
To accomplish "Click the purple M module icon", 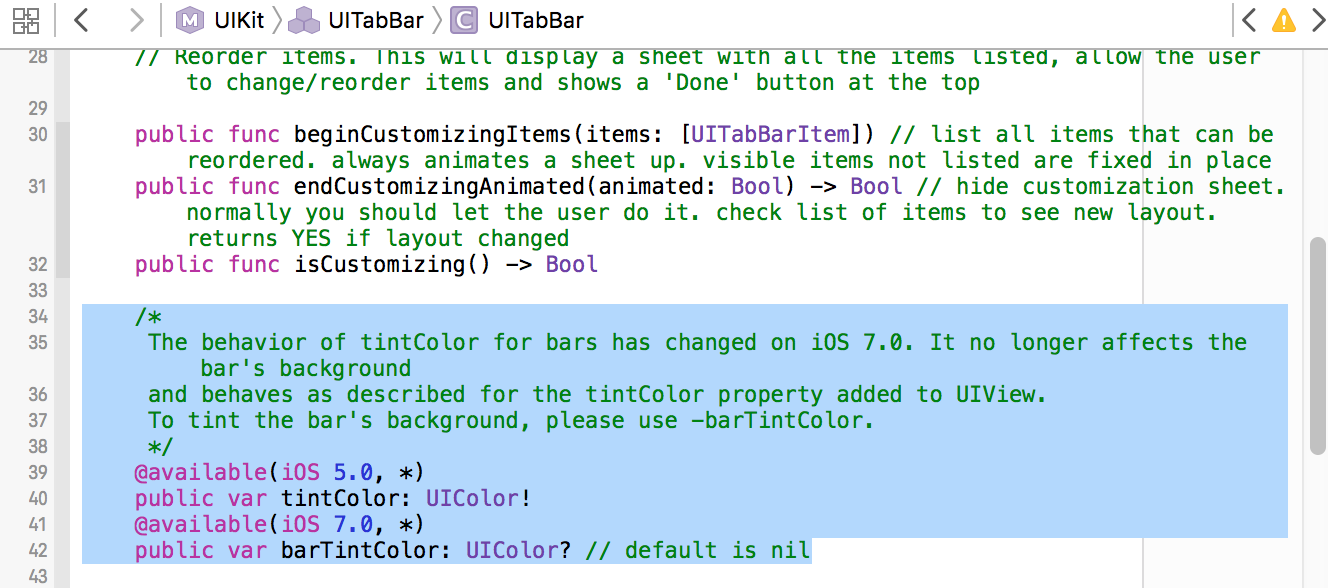I will (188, 20).
